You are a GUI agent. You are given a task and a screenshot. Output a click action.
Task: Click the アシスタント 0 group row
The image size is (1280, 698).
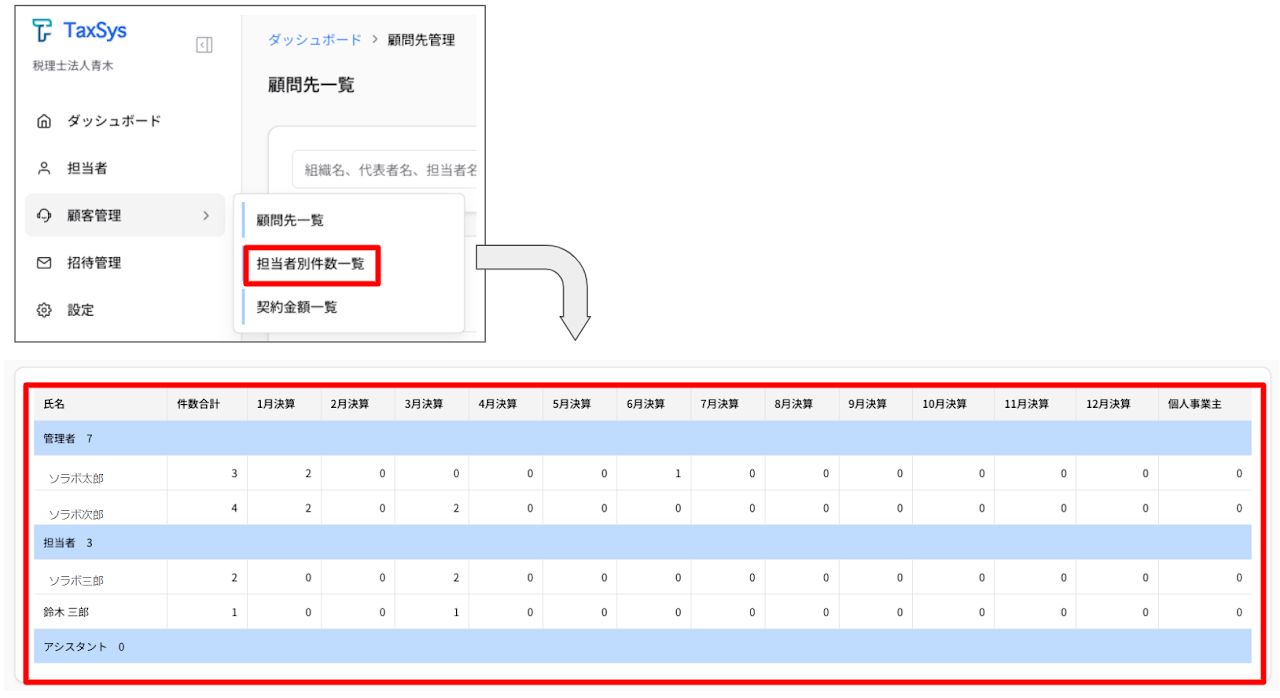point(642,646)
